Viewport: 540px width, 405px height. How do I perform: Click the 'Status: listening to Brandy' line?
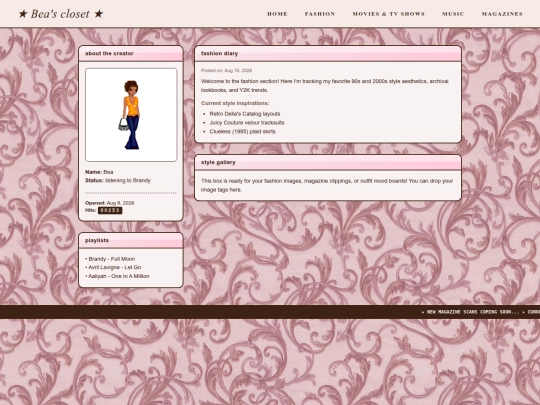118,180
